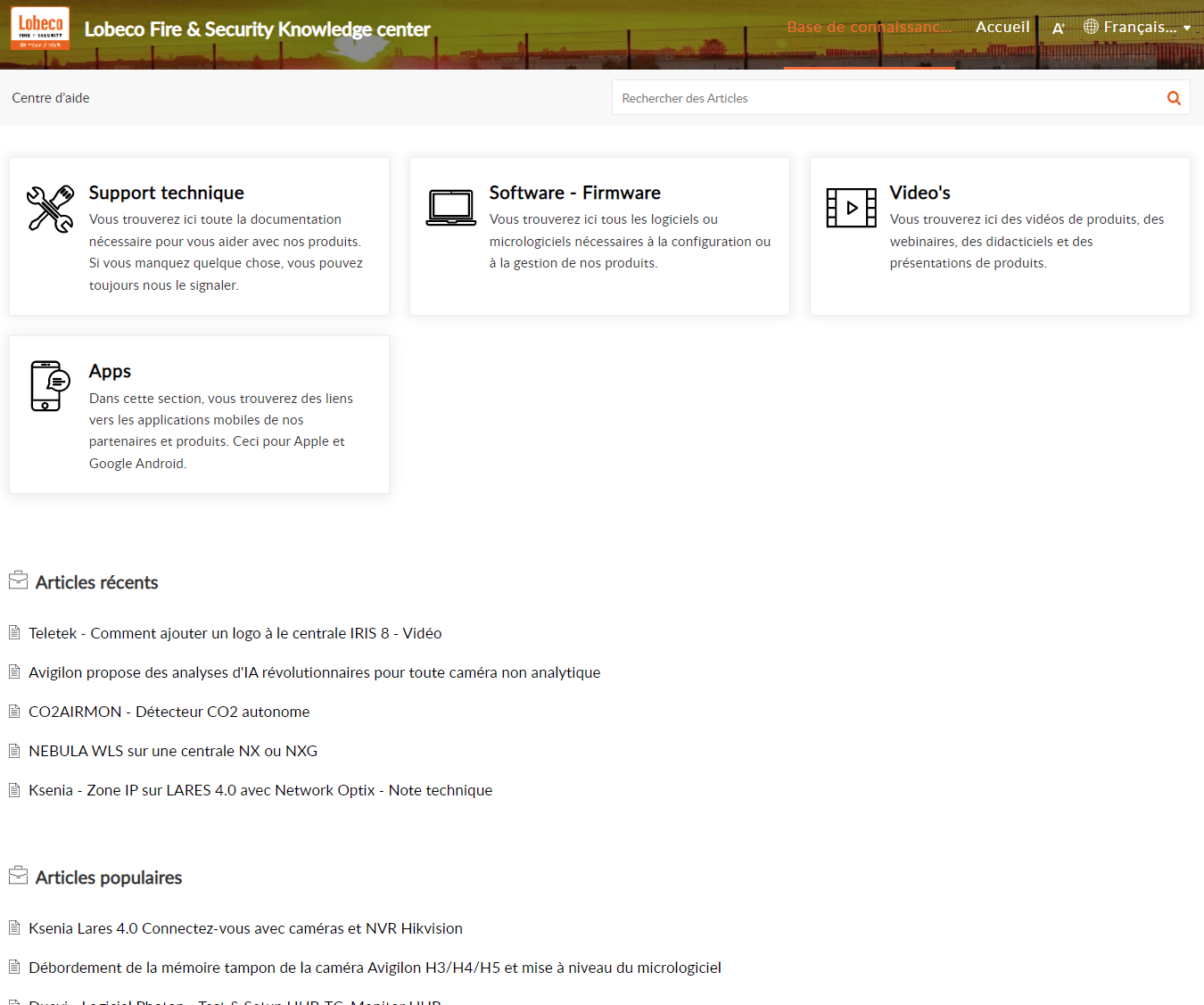Click the globe language icon
Viewport: 1204px width, 1005px height.
pos(1091,27)
